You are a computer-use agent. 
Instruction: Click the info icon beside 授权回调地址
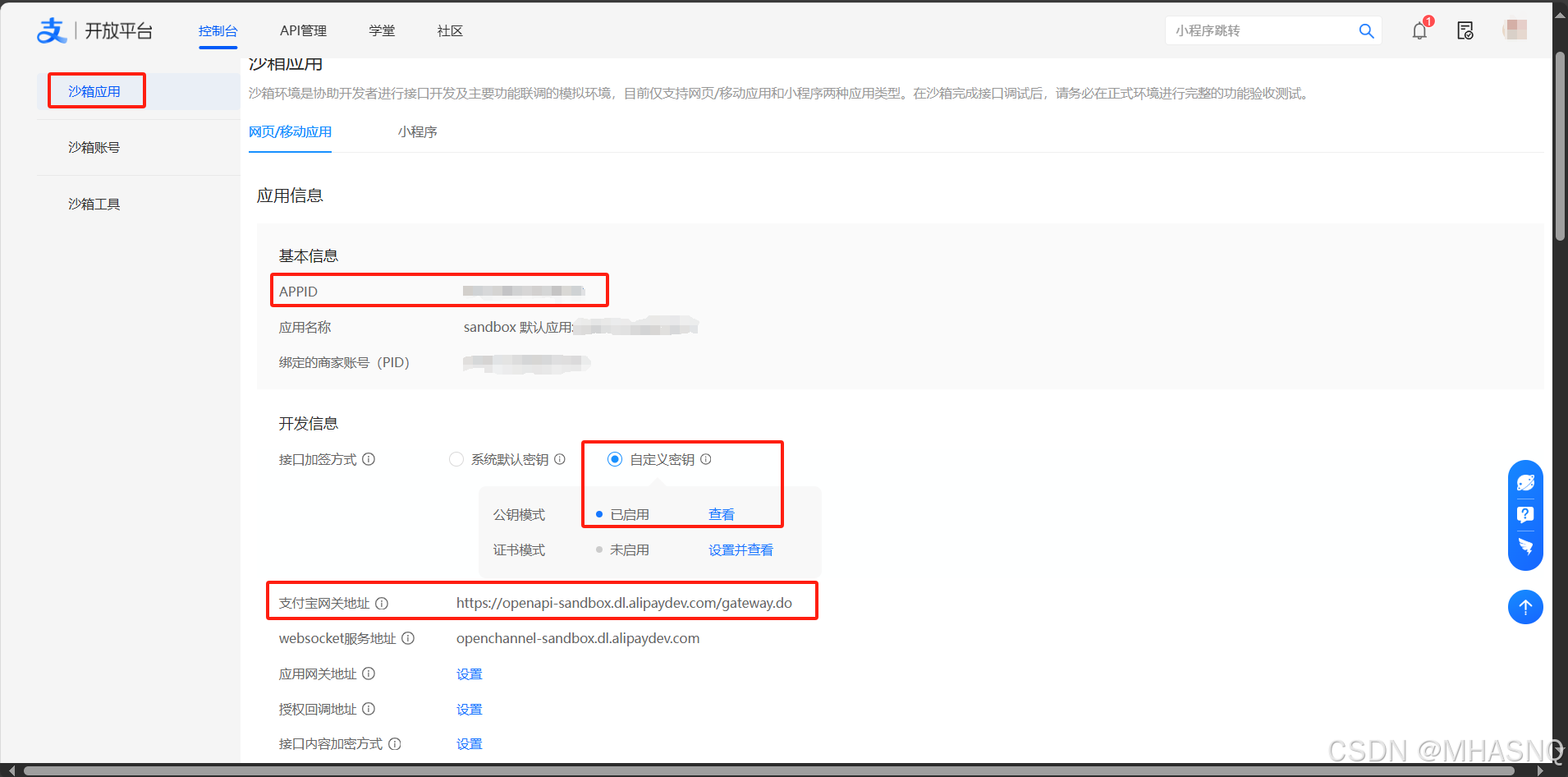coord(369,709)
